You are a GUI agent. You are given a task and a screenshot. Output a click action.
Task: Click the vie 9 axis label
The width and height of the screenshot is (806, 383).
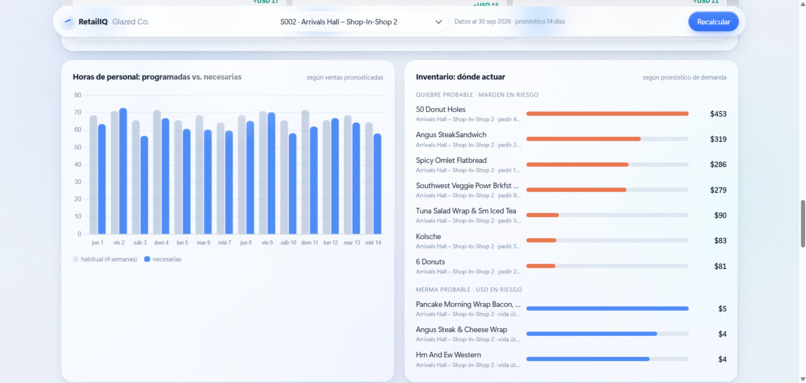[267, 243]
